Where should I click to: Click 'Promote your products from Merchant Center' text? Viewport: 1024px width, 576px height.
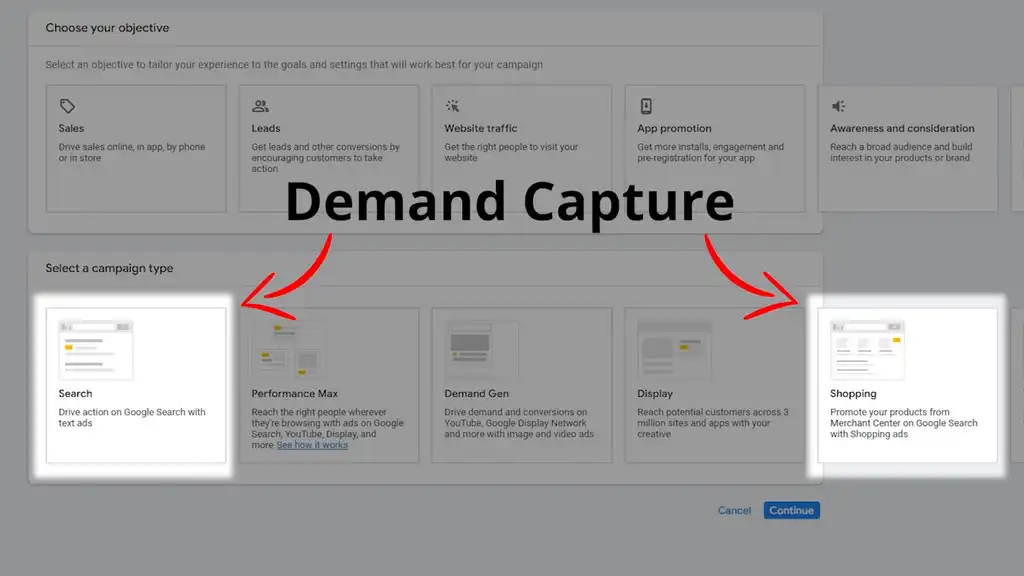pos(904,423)
